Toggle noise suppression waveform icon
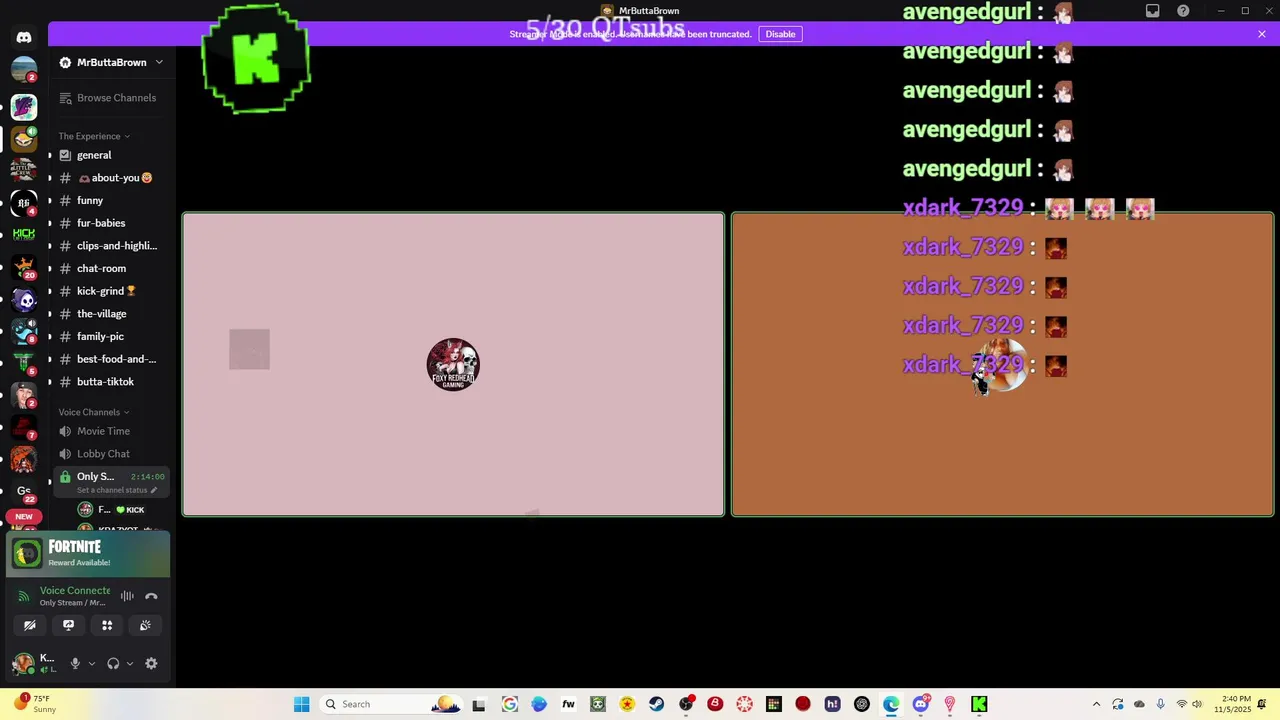 (127, 596)
